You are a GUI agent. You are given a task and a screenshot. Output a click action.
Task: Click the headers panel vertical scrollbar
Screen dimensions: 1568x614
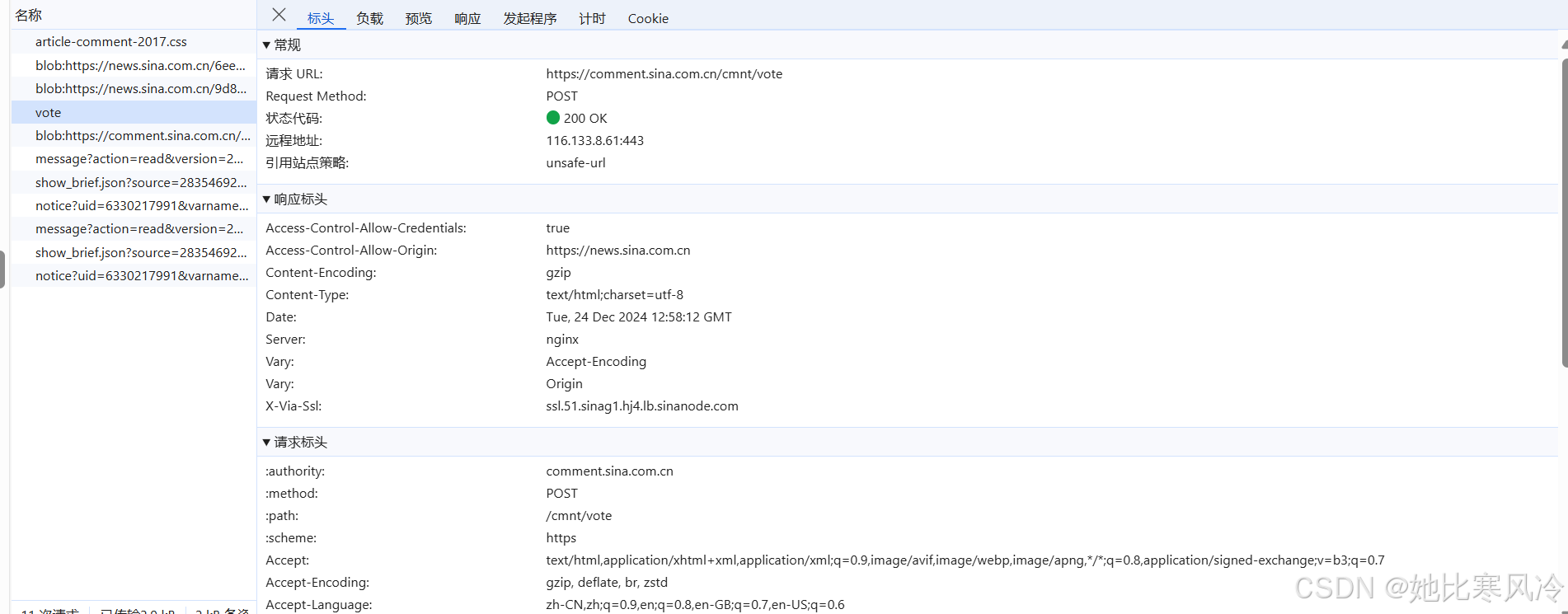click(1564, 213)
